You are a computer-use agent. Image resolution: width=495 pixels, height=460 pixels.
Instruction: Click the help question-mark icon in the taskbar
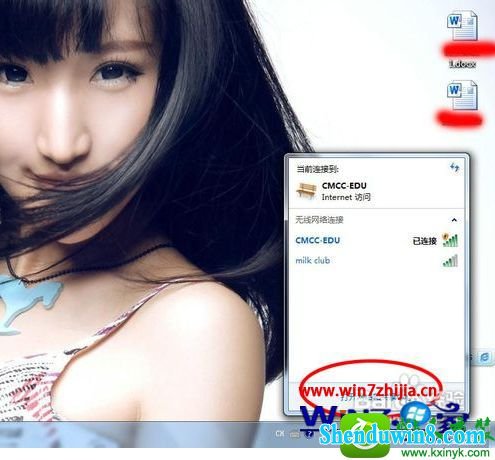click(309, 434)
